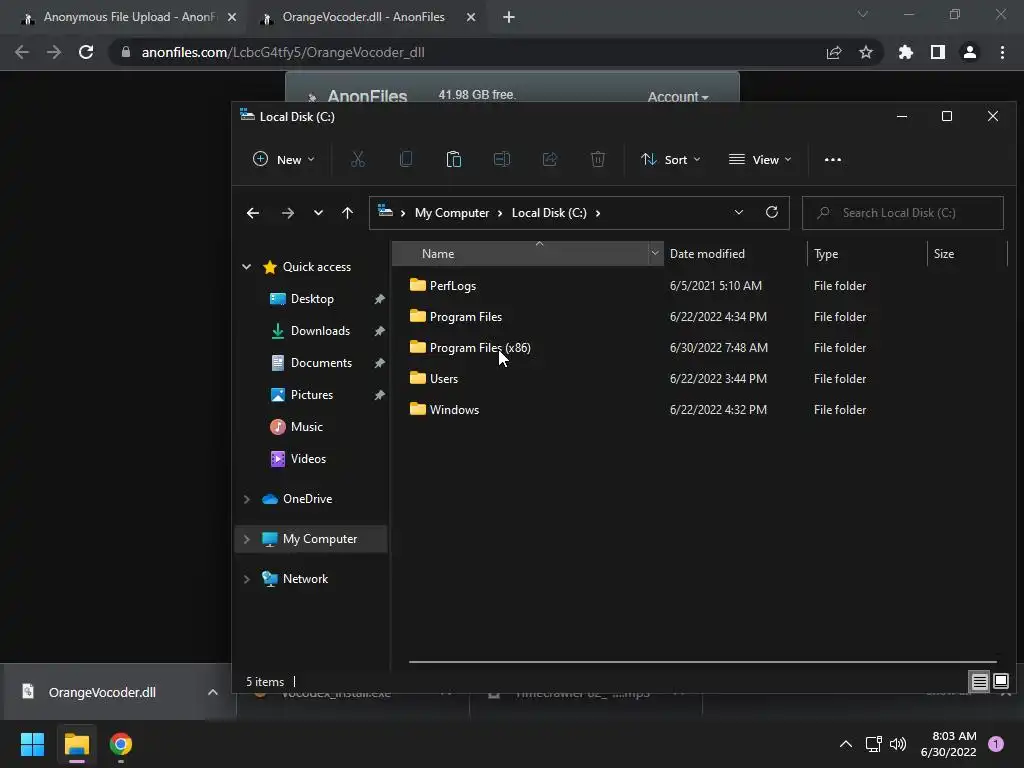Viewport: 1024px width, 768px height.
Task: Switch to large icons view in status bar
Action: point(1001,681)
